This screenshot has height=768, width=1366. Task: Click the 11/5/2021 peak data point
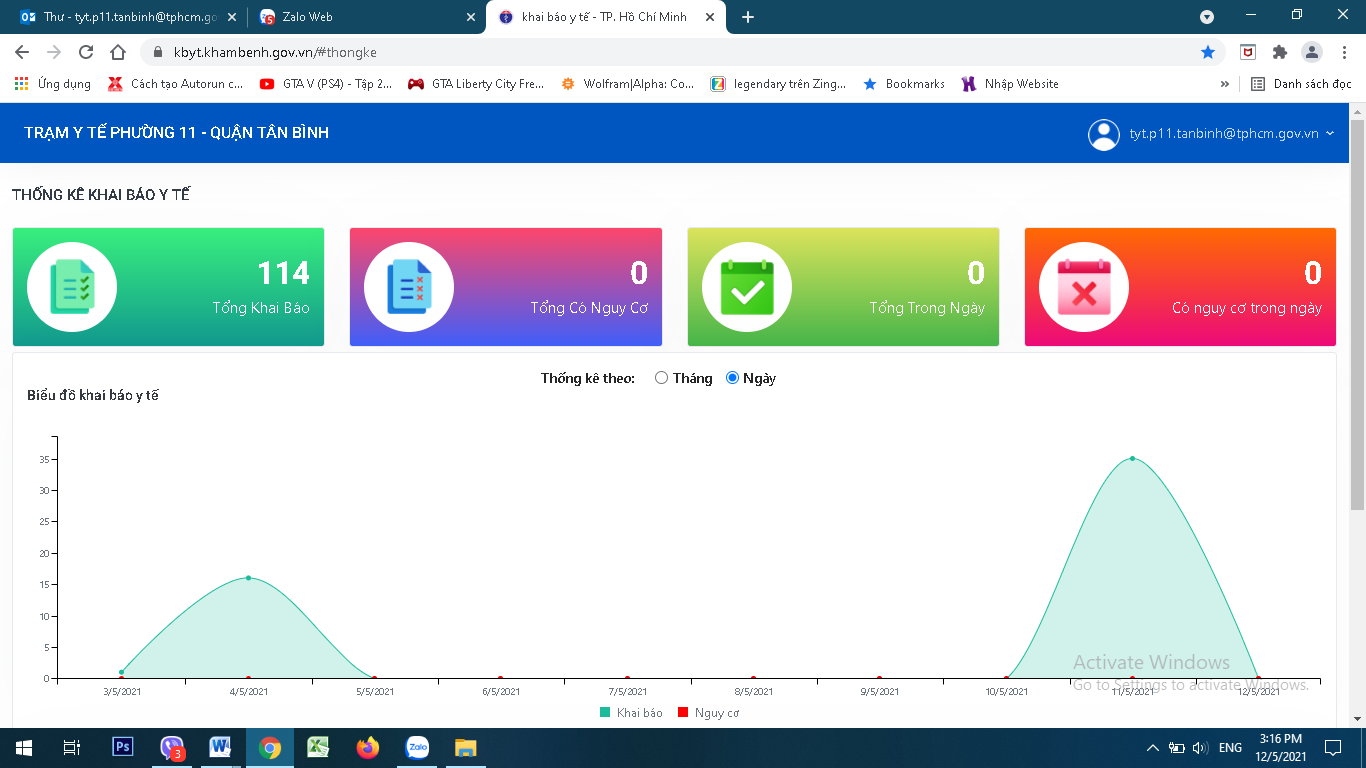coord(1132,459)
